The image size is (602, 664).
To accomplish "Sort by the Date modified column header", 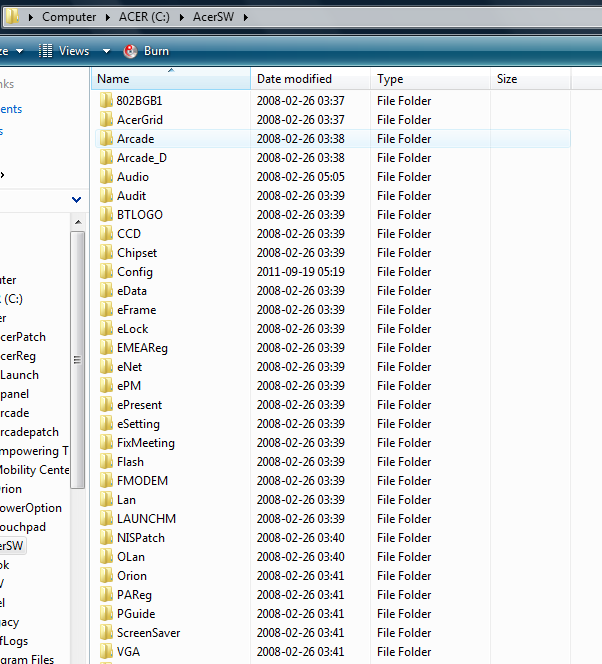I will [311, 79].
